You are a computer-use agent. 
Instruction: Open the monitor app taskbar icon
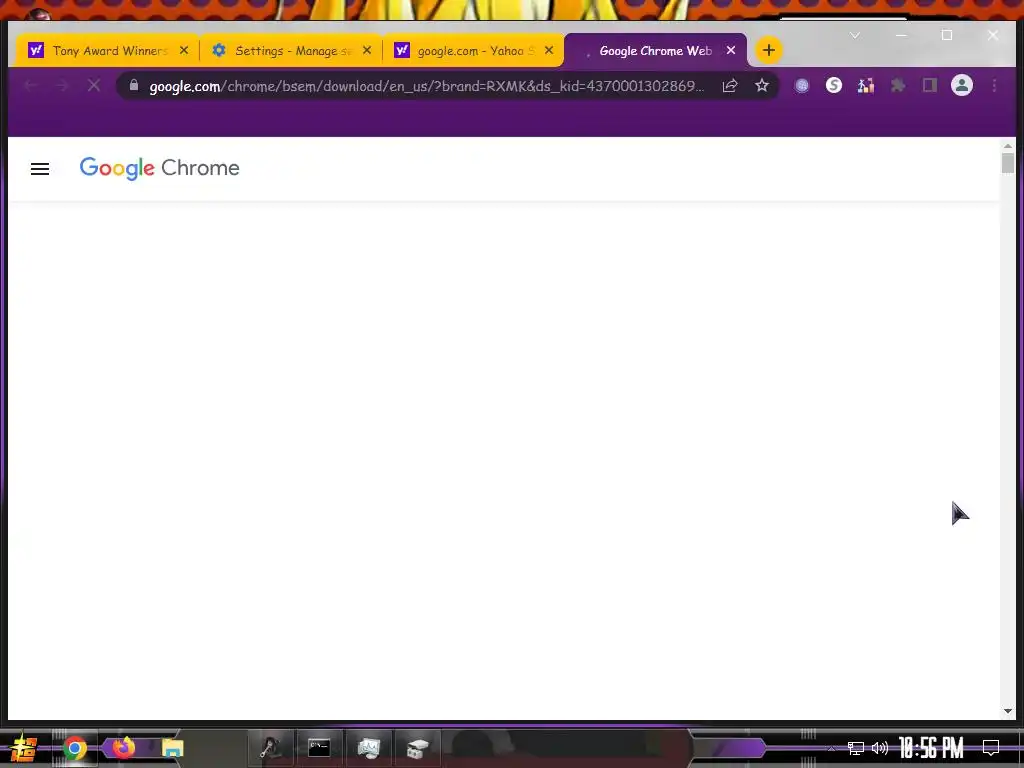[368, 748]
